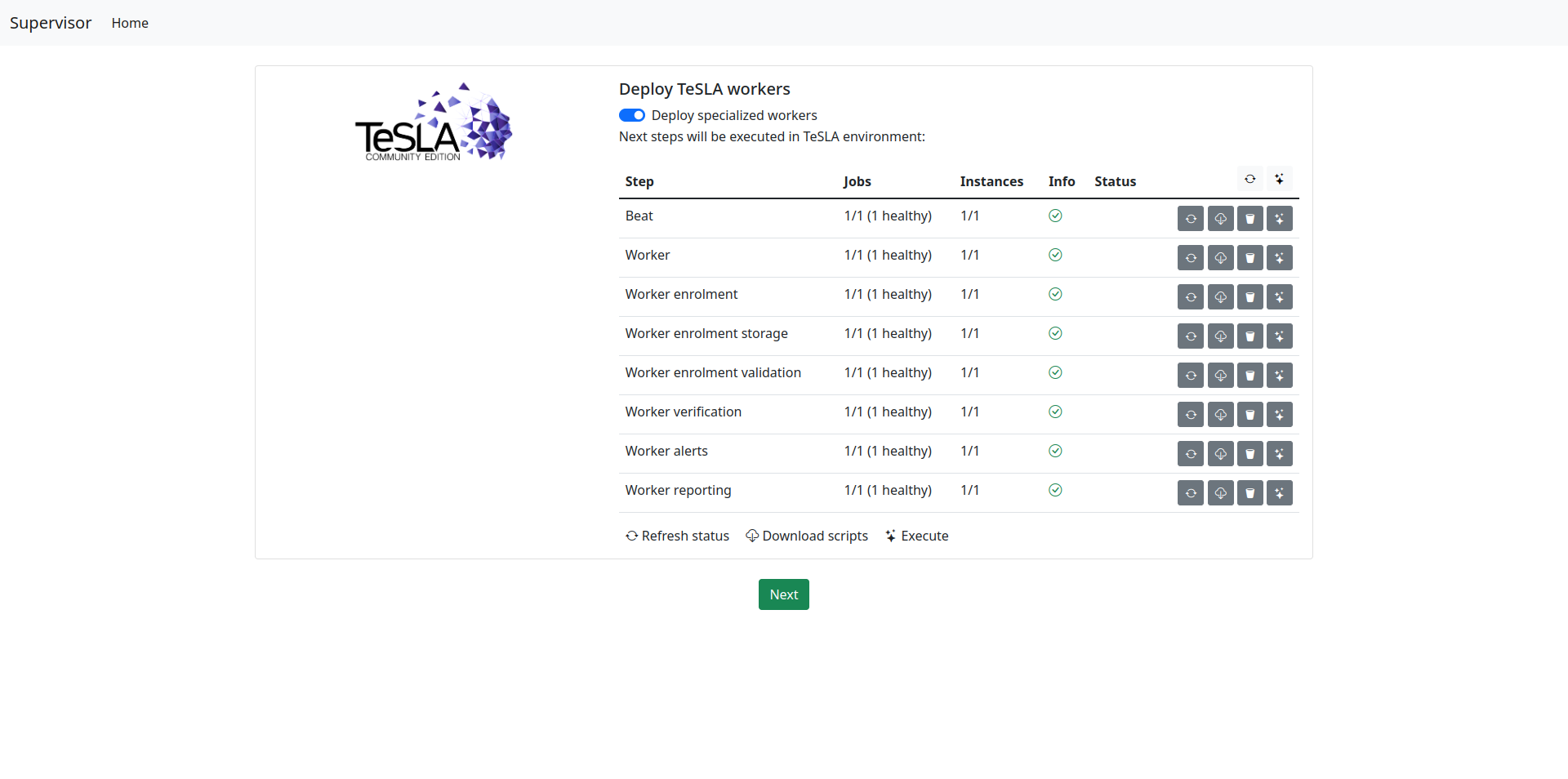Click the TeSLA Community Edition logo
The height and width of the screenshot is (779, 1568).
[x=433, y=122]
